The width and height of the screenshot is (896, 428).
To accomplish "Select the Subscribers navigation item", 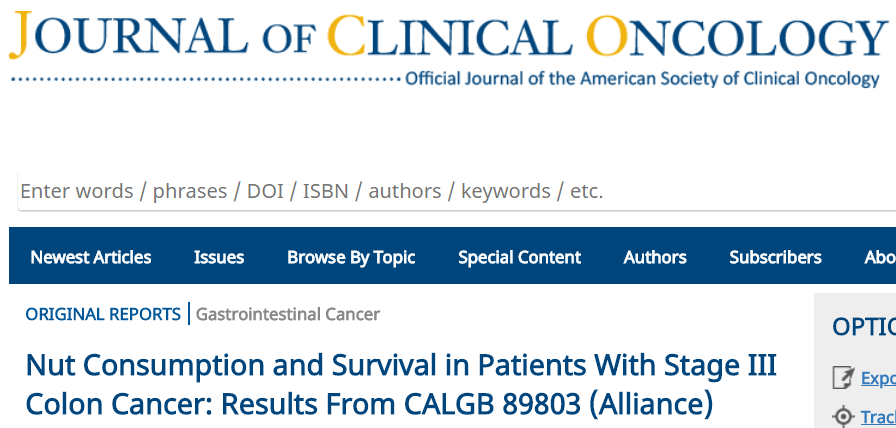I will coord(775,257).
